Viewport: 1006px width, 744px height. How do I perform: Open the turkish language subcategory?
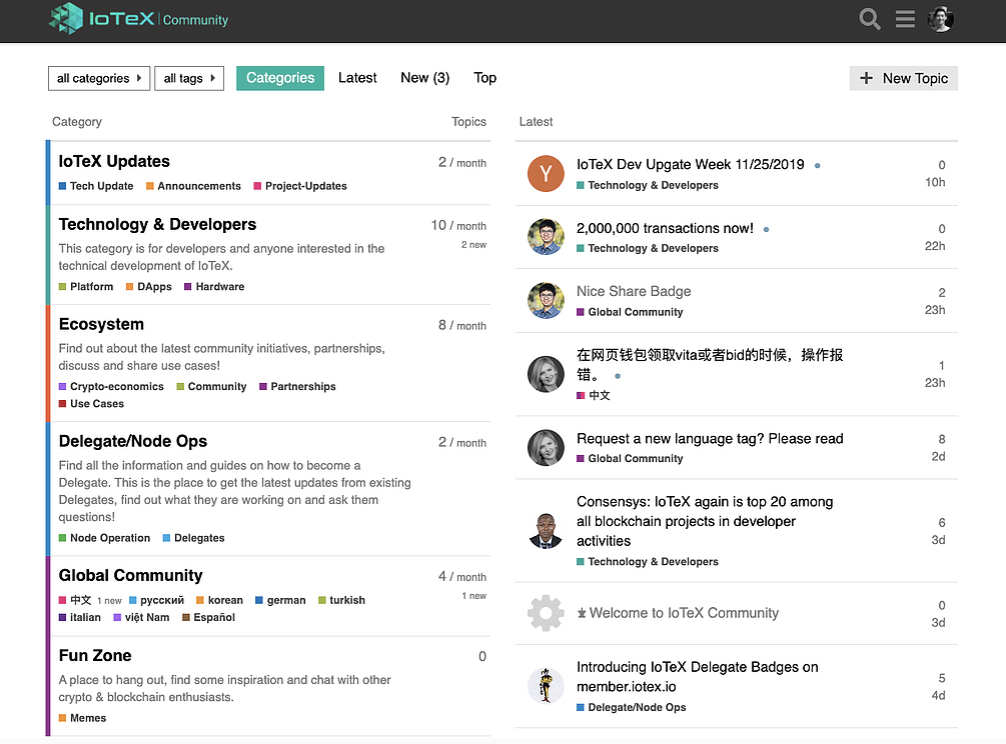[x=341, y=600]
